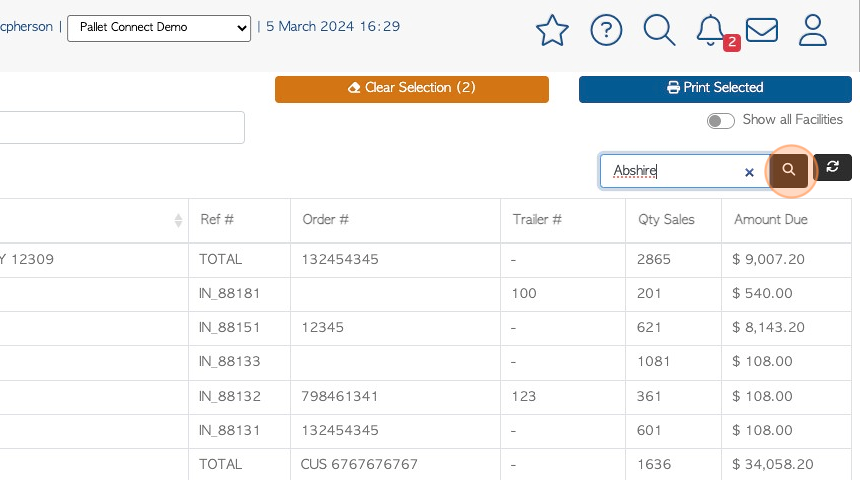Open the user profile icon

(x=812, y=30)
